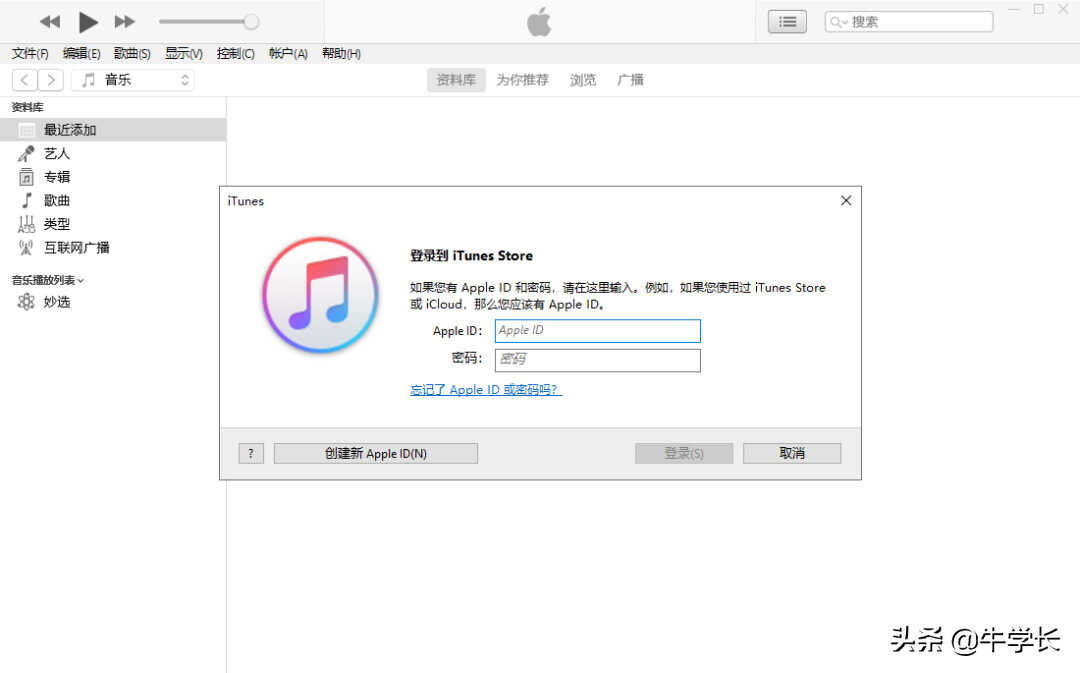Click the ? help button in the dialog
The width and height of the screenshot is (1080, 673).
(250, 454)
